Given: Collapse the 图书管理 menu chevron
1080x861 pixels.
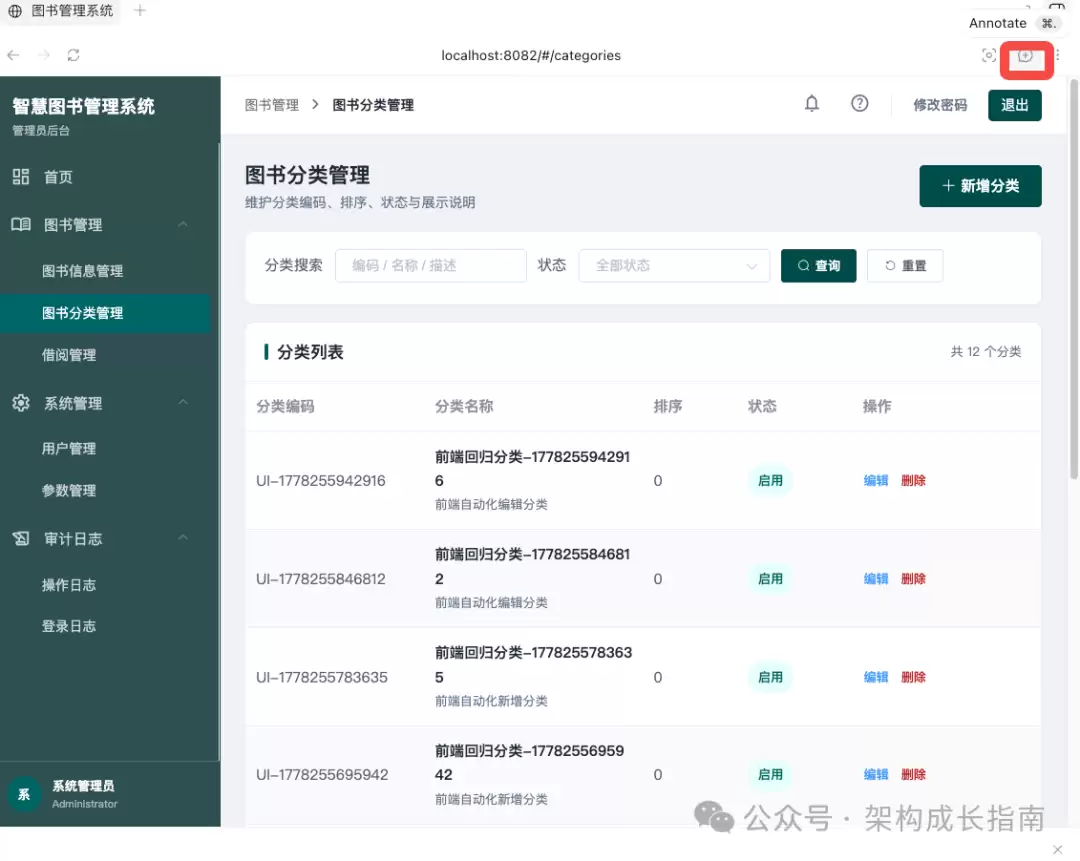Looking at the screenshot, I should [183, 225].
